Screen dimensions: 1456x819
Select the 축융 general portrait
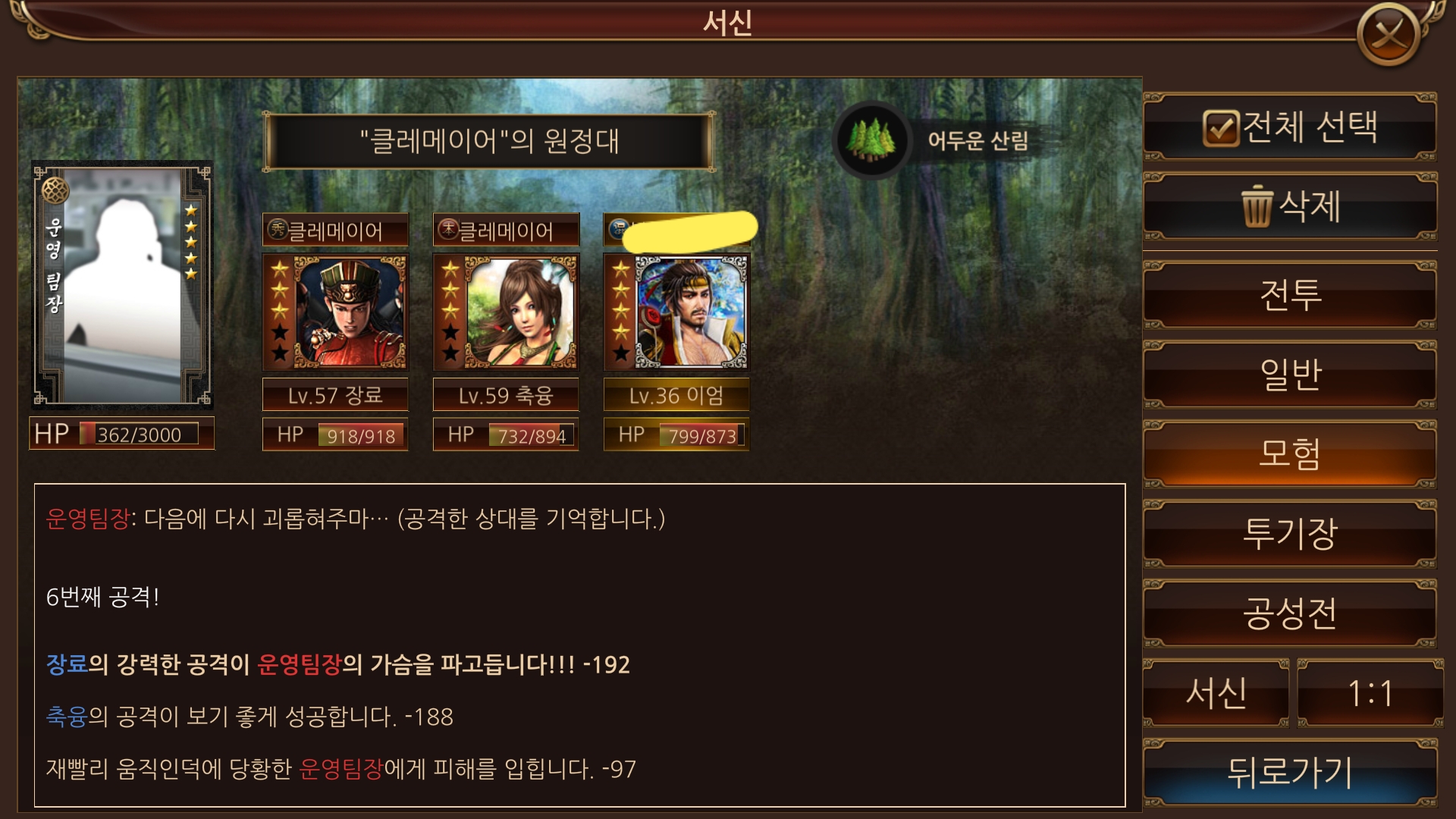506,311
